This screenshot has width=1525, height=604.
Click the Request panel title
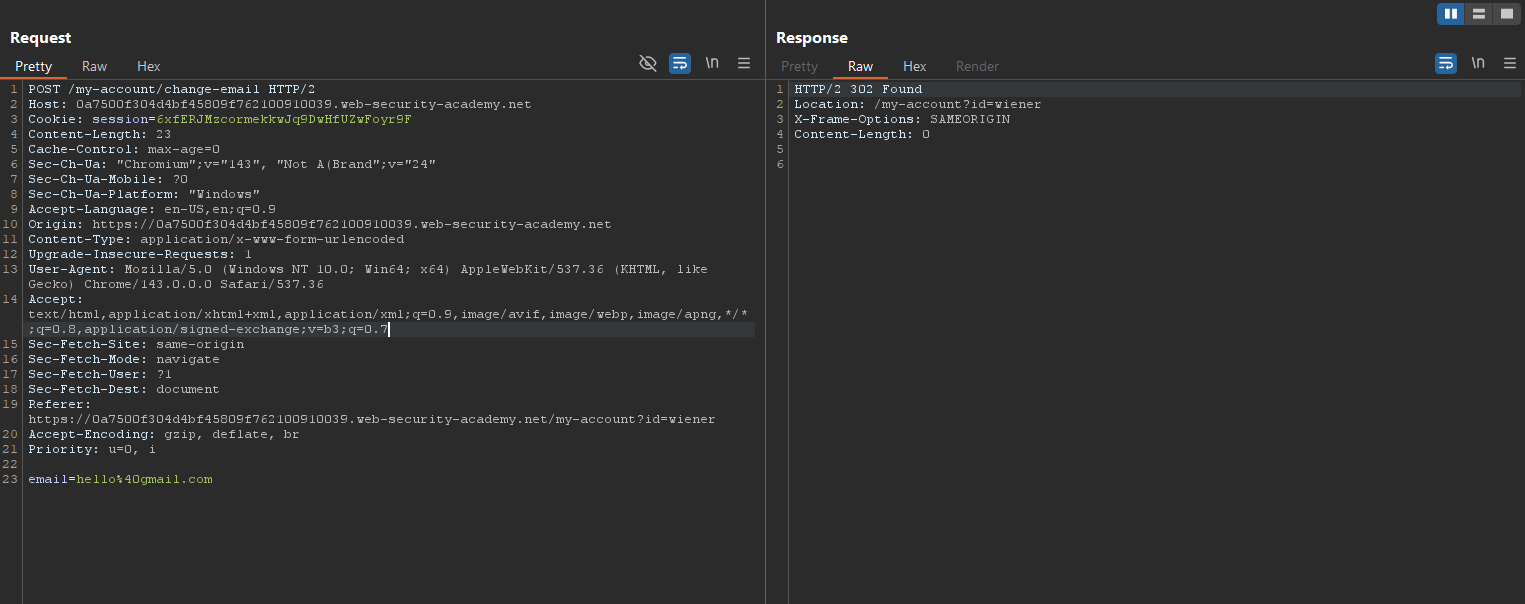click(x=41, y=38)
